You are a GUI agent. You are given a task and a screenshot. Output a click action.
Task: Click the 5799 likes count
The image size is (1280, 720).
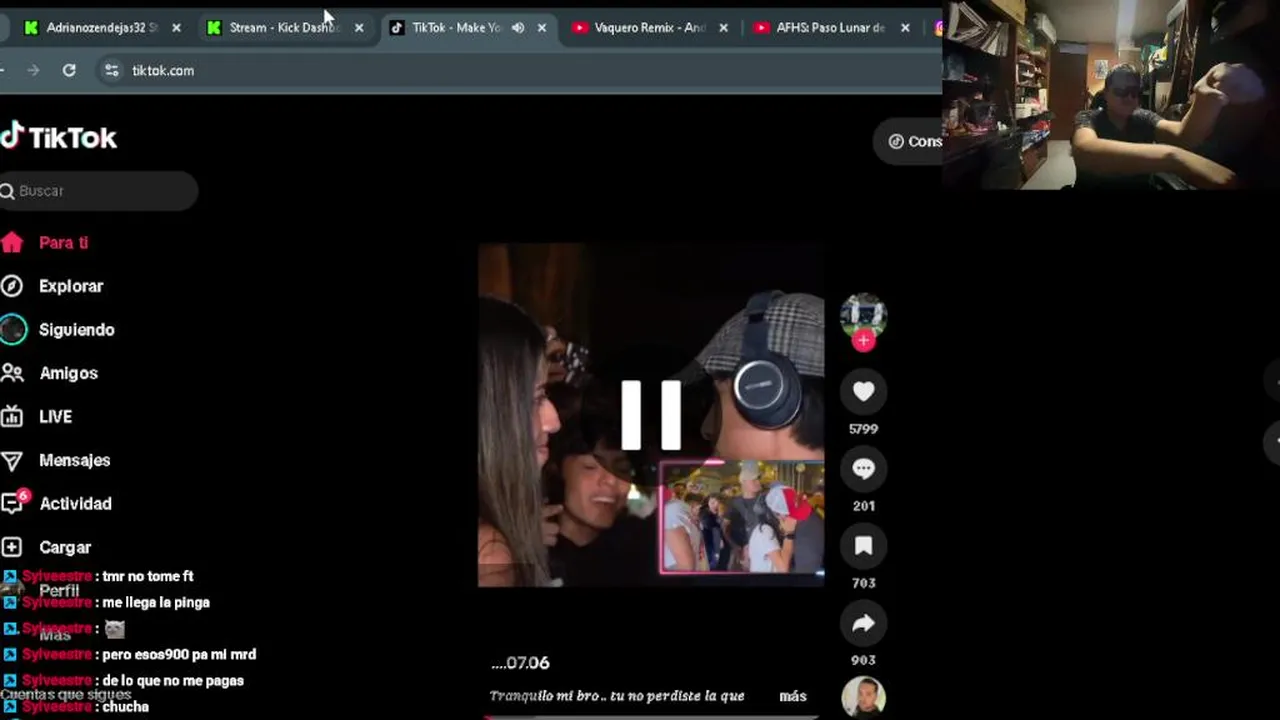[x=863, y=429]
